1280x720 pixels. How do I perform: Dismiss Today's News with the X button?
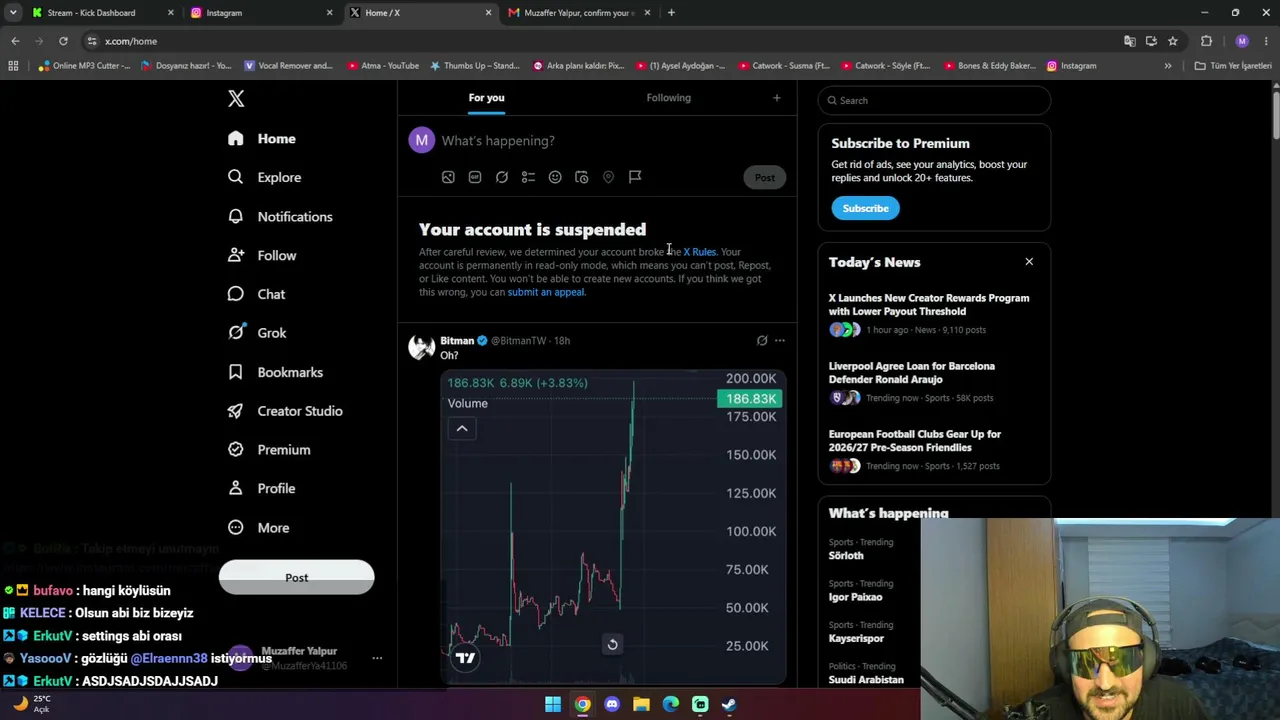tap(1029, 262)
